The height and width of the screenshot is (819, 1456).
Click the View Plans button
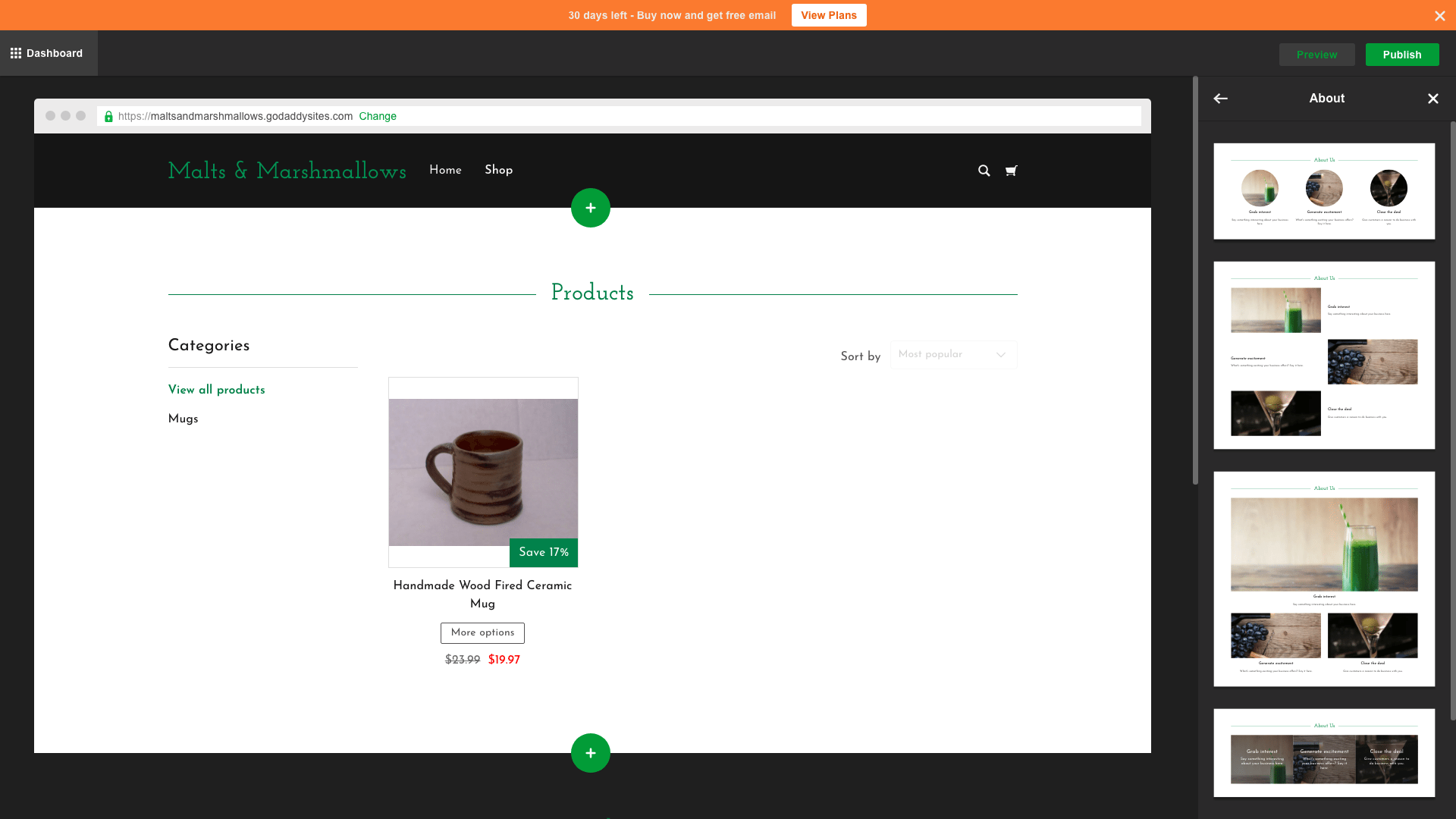828,15
